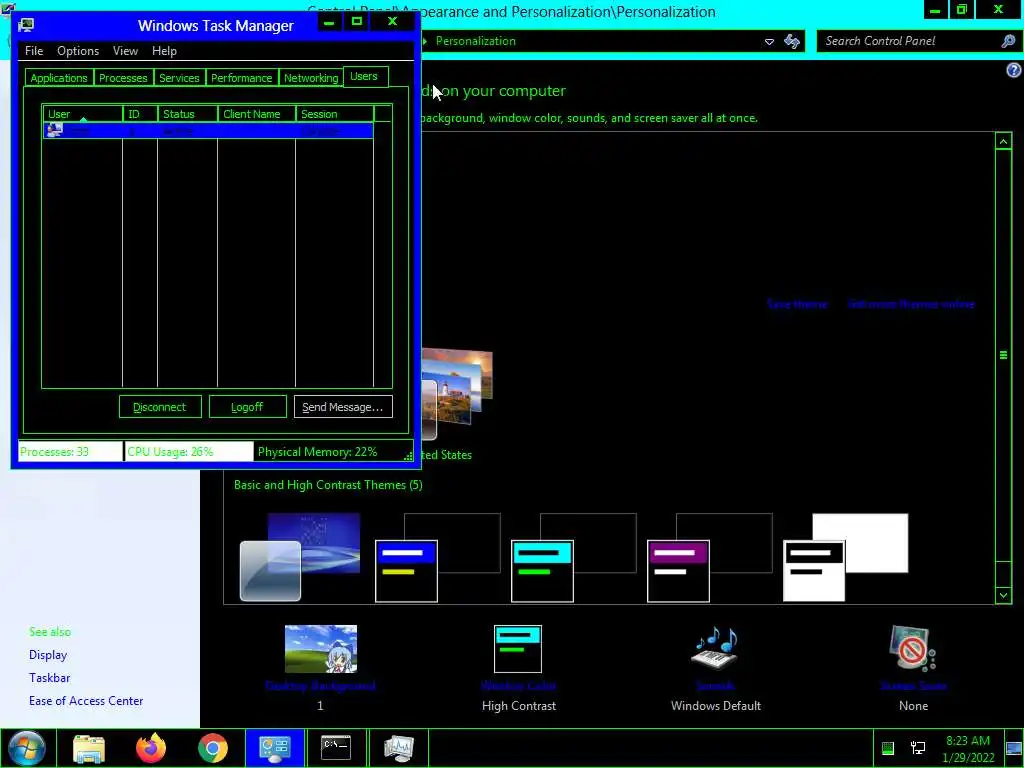This screenshot has height=768, width=1024.
Task: Open the Screen Saver icon
Action: [913, 648]
